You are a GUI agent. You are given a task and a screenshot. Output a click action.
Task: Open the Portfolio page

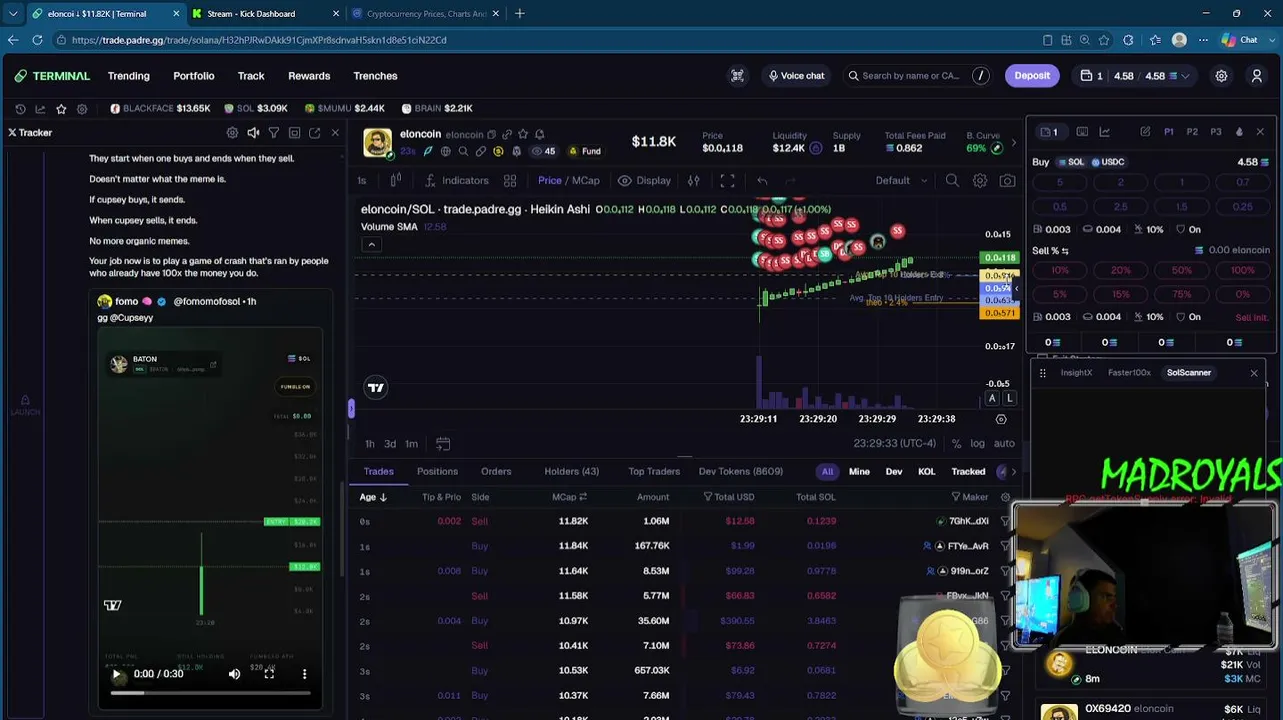click(x=194, y=76)
